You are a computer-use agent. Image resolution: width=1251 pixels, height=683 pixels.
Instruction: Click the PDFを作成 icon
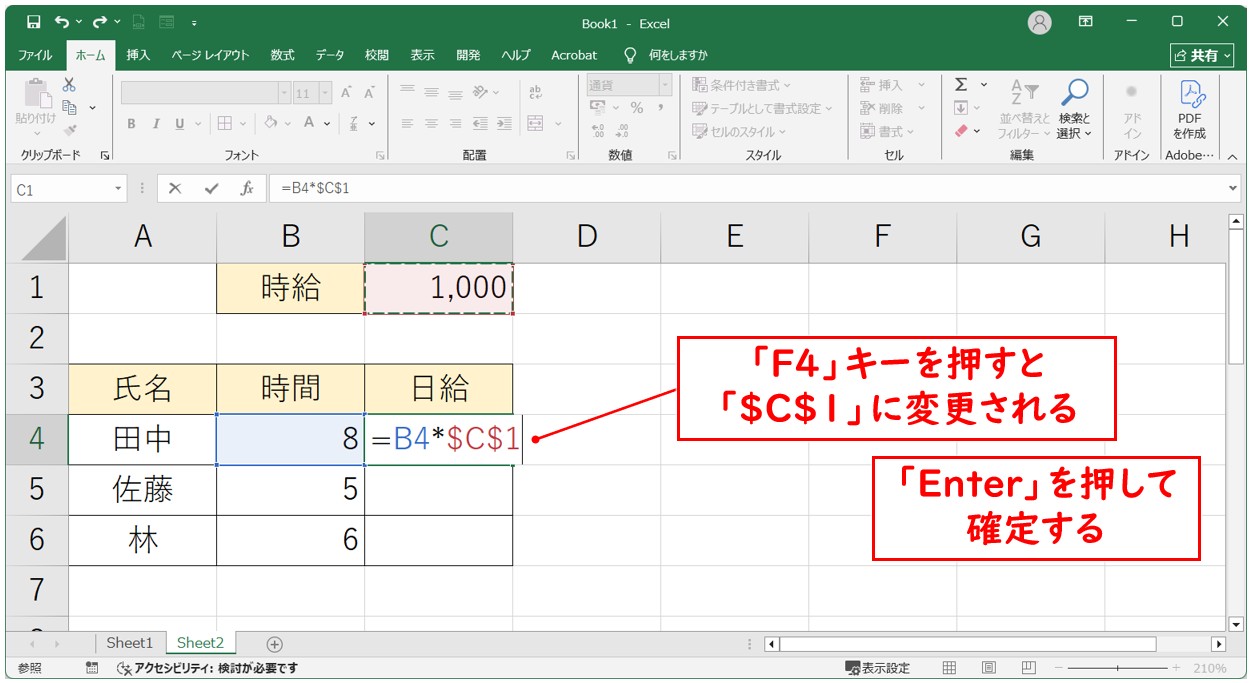pos(1190,109)
